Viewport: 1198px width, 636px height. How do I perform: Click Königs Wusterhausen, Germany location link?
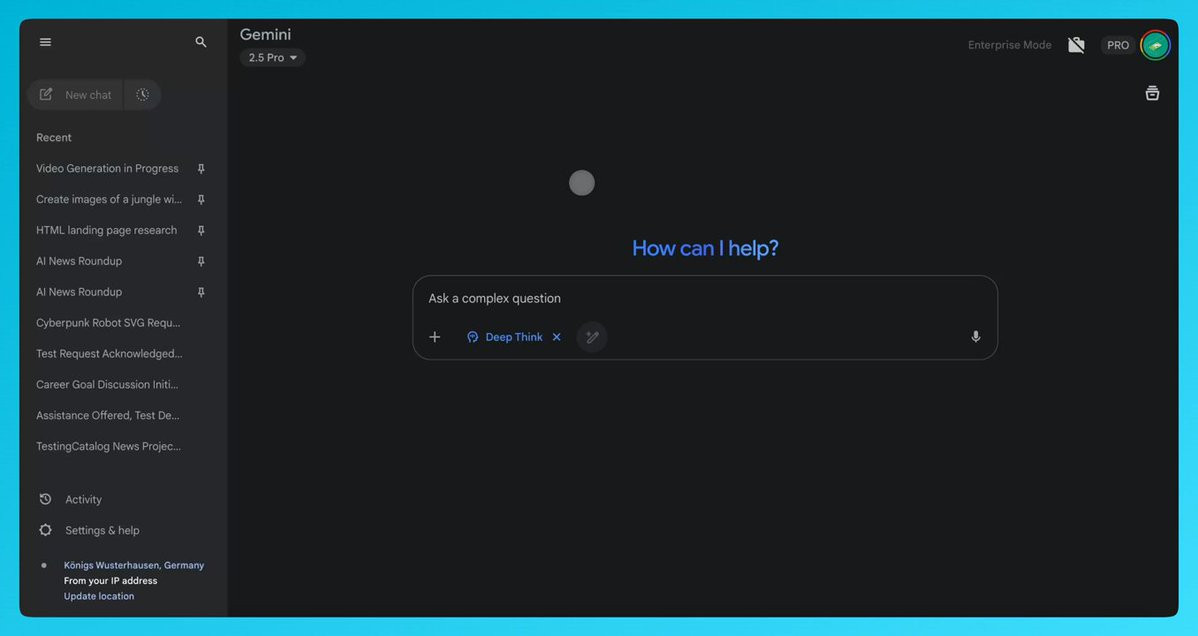[134, 566]
